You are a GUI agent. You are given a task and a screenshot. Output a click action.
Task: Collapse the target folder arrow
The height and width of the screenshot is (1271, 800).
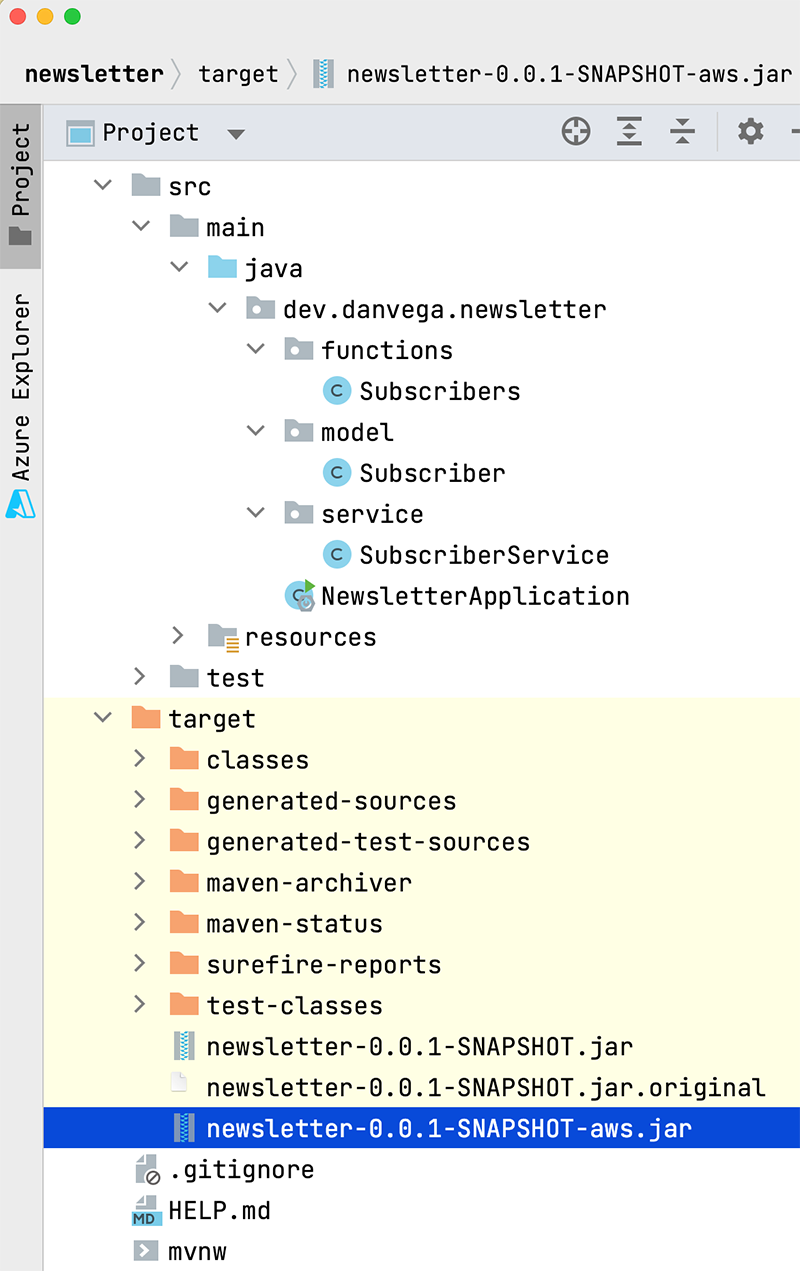(102, 718)
